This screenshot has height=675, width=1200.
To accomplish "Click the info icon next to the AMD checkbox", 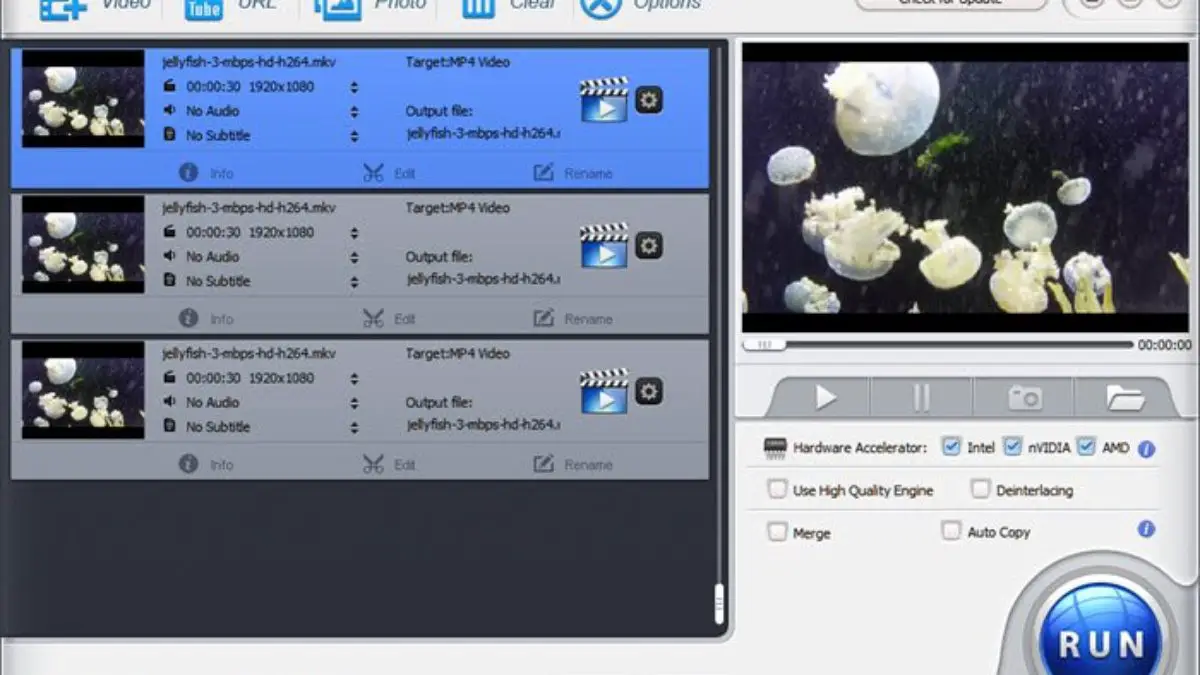I will point(1147,449).
